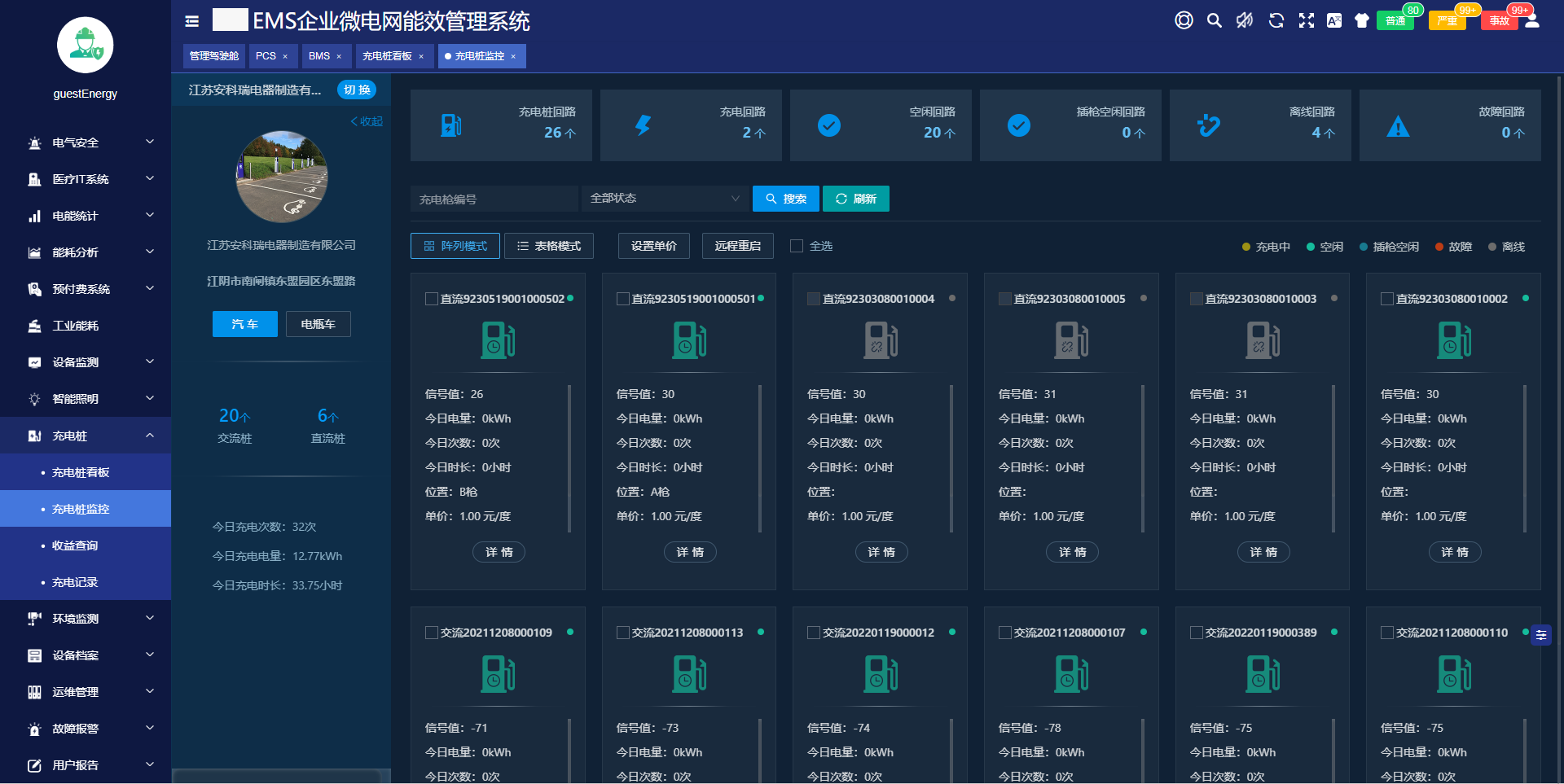
Task: Toggle the hamburger sidebar menu icon
Action: 192,21
